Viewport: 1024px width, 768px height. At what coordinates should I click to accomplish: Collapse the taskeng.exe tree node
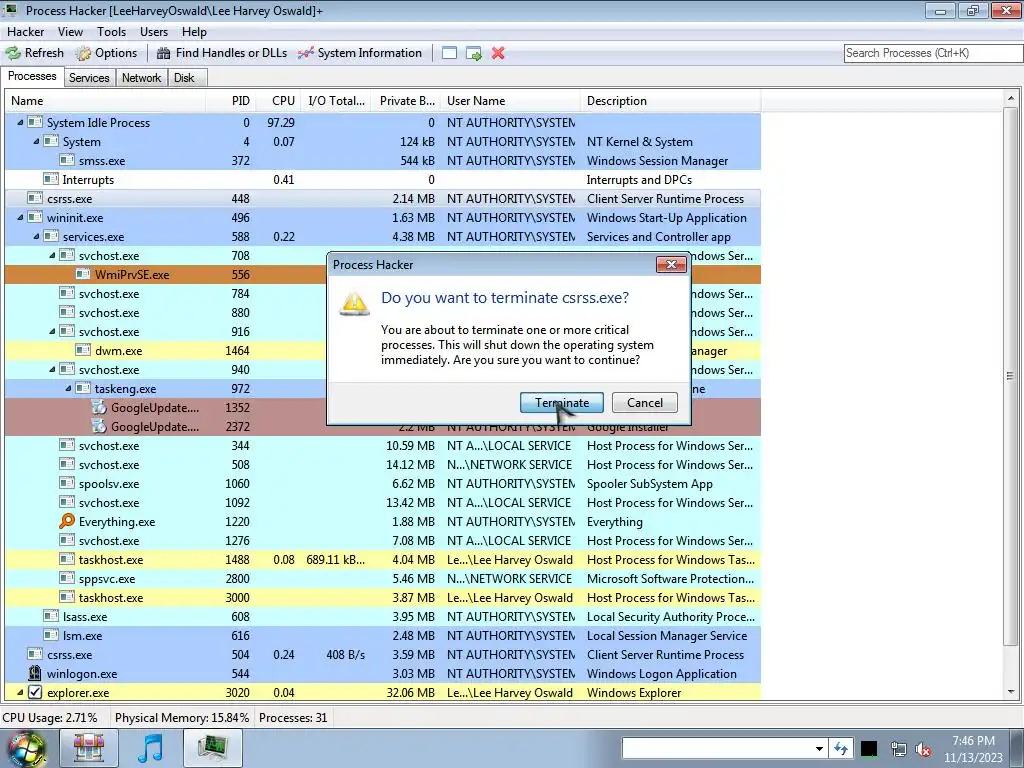pyautogui.click(x=68, y=388)
